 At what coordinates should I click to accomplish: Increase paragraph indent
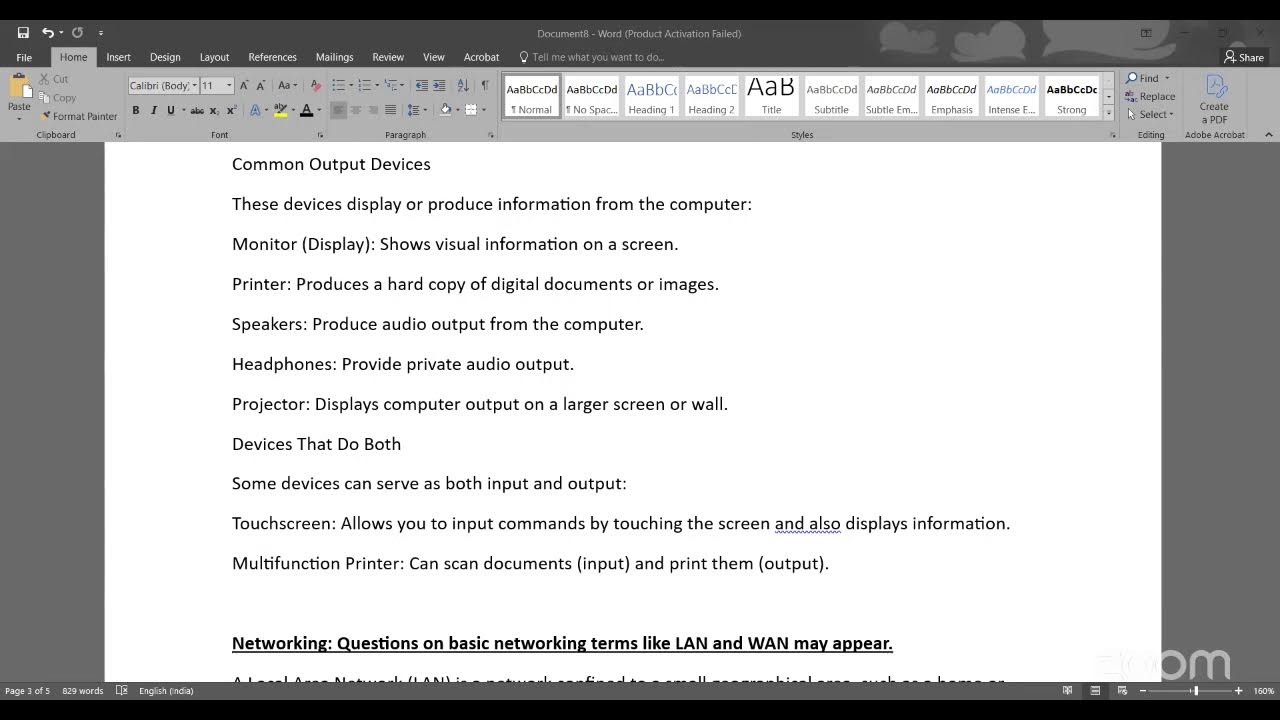click(439, 86)
